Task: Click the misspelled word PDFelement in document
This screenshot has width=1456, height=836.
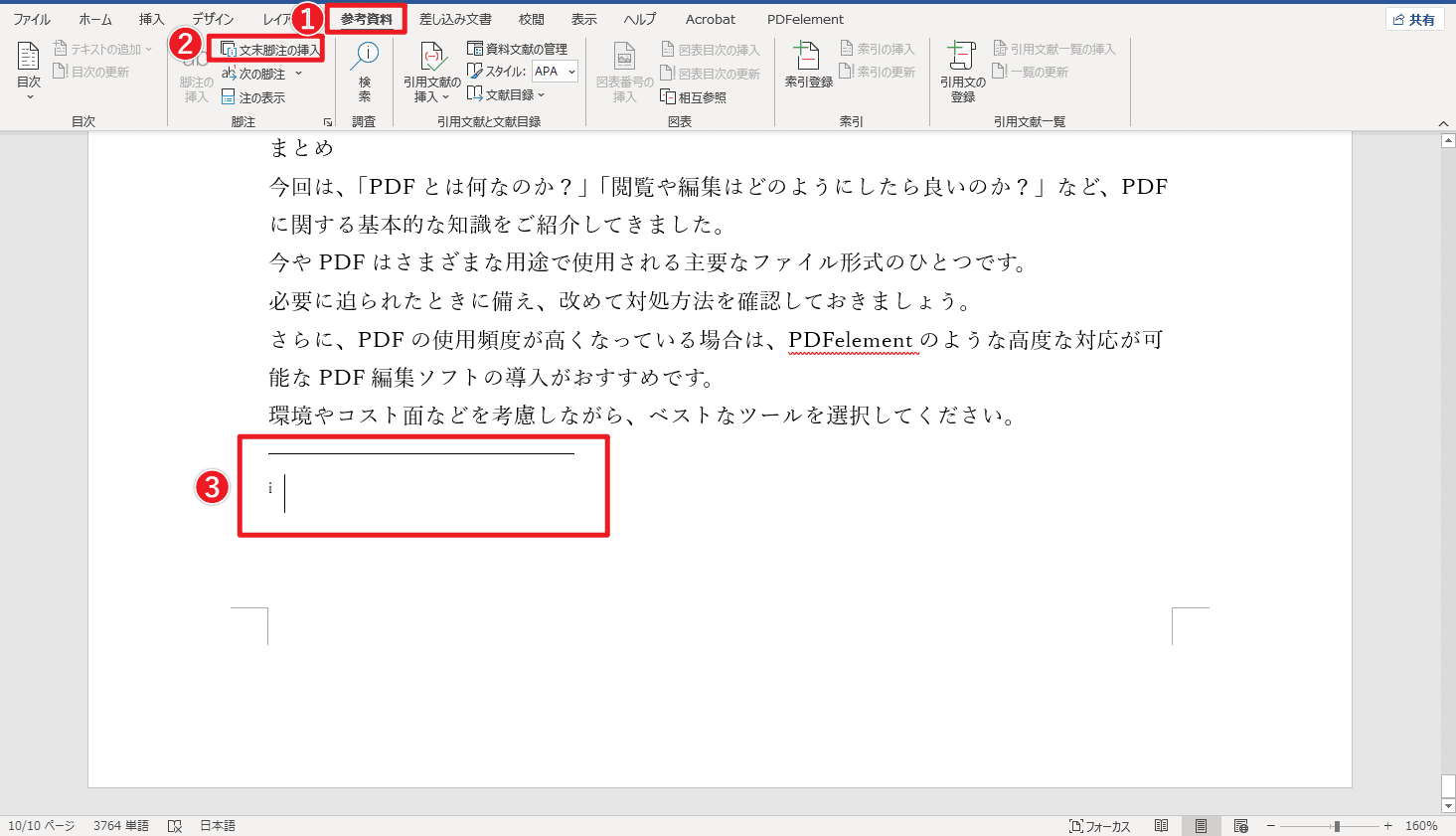Action: pyautogui.click(x=851, y=340)
